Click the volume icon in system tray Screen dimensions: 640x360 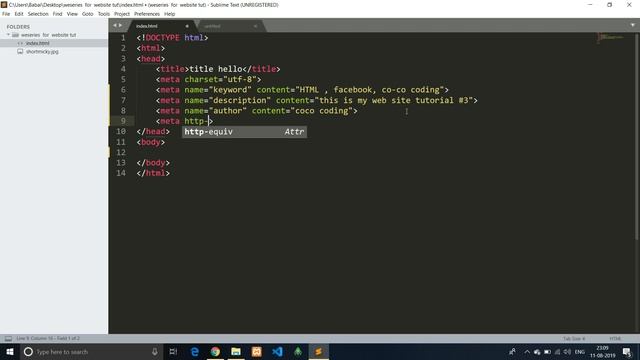point(567,352)
